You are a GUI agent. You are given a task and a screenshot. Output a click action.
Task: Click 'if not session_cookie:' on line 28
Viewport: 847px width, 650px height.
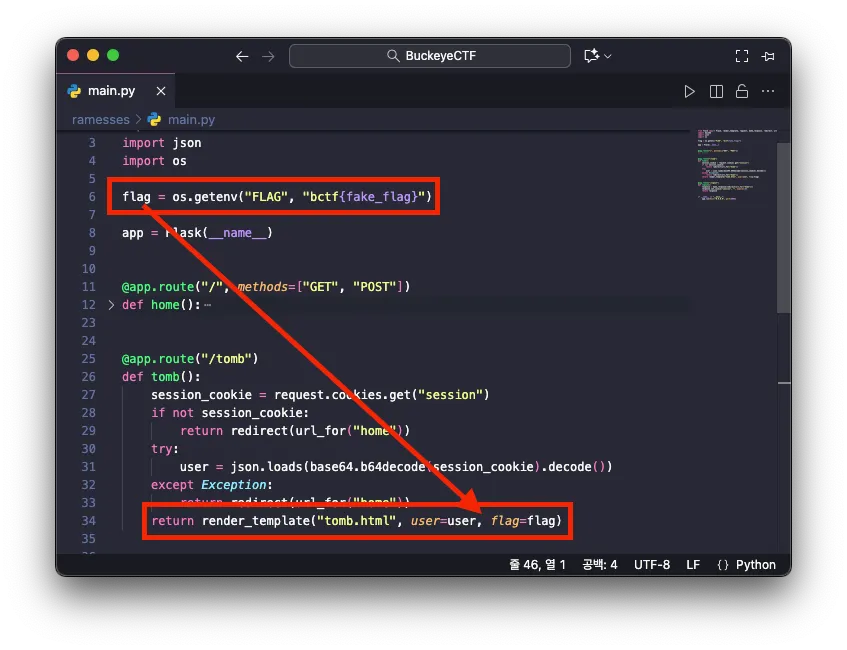pyautogui.click(x=230, y=413)
